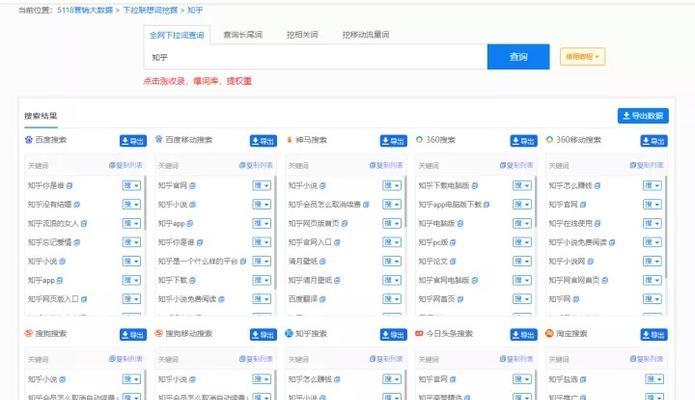The width and height of the screenshot is (695, 400).
Task: Click red link 点击涨收录，爆词库，提权重
Action: (x=198, y=81)
